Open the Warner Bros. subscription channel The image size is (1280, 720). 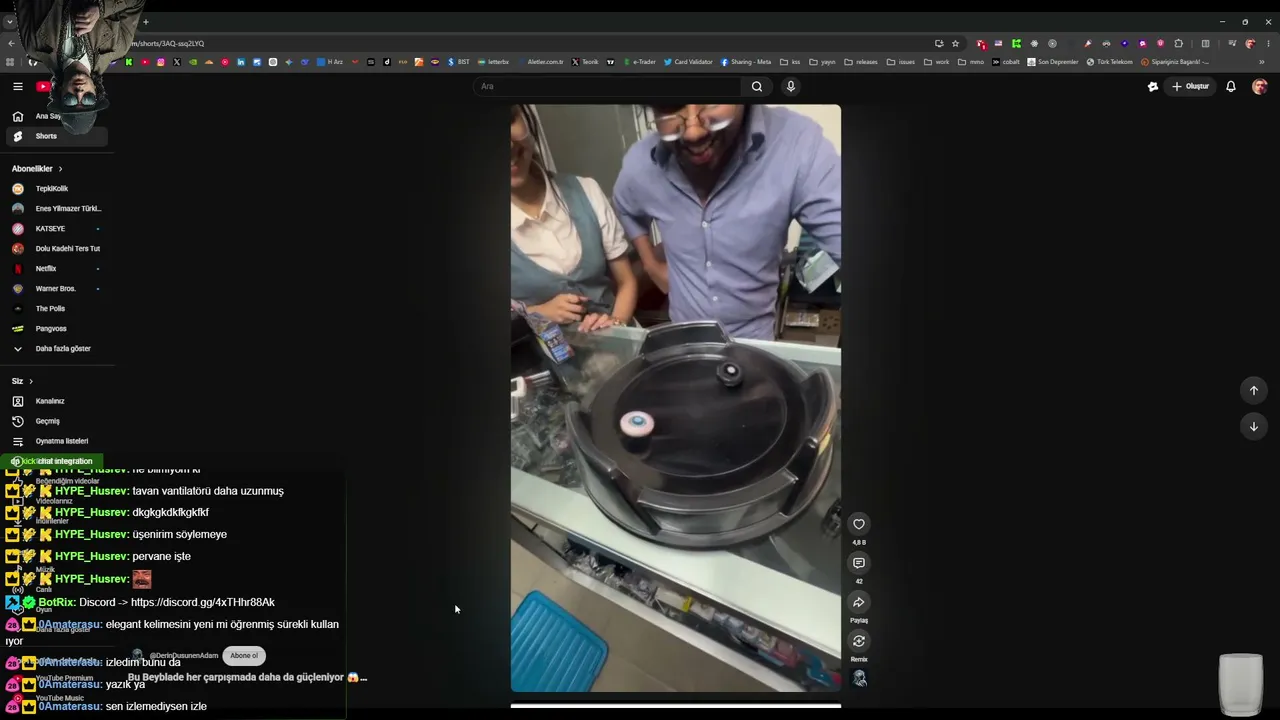[x=57, y=289]
